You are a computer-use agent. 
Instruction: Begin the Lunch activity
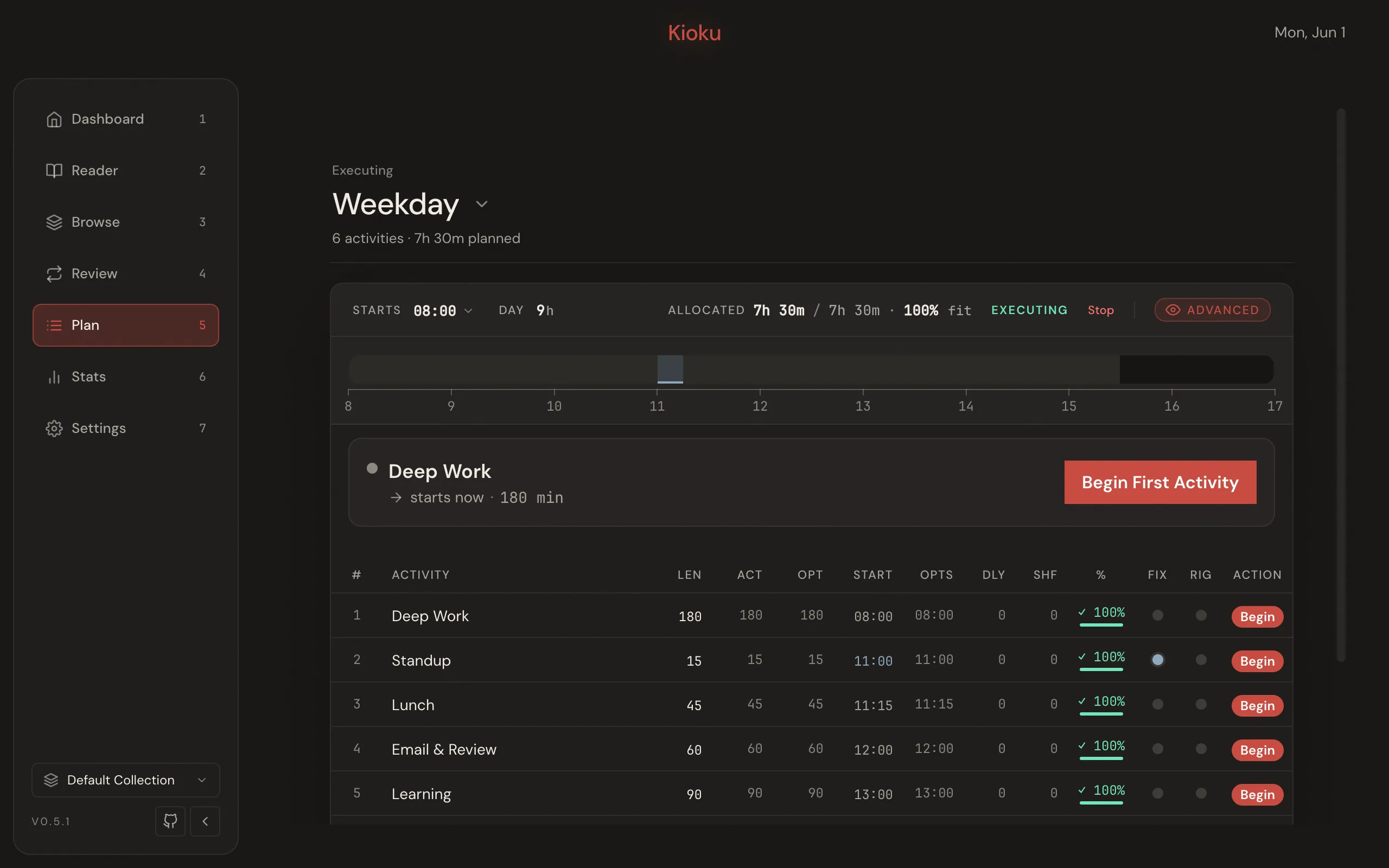1257,706
